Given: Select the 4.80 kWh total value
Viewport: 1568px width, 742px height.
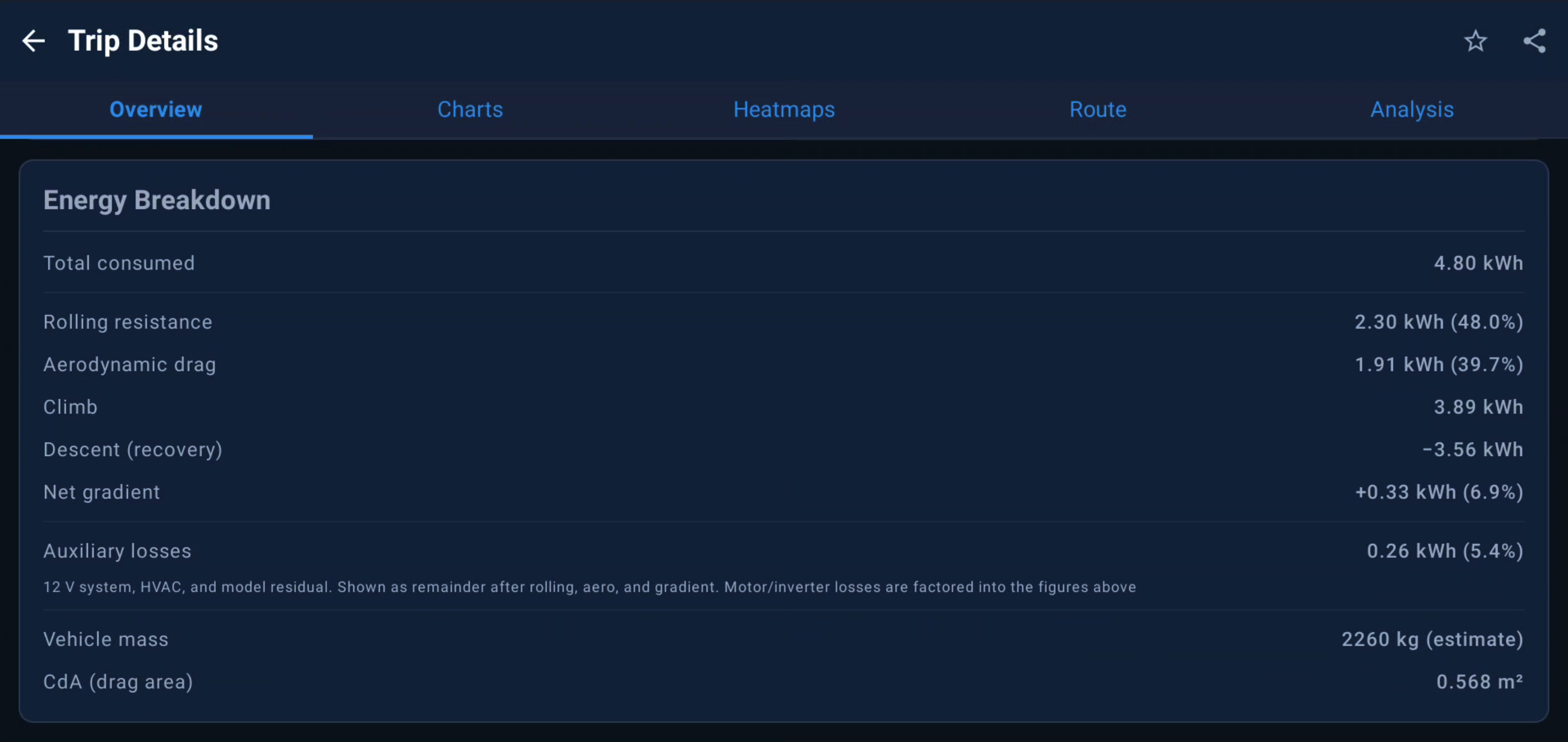Looking at the screenshot, I should [x=1479, y=263].
